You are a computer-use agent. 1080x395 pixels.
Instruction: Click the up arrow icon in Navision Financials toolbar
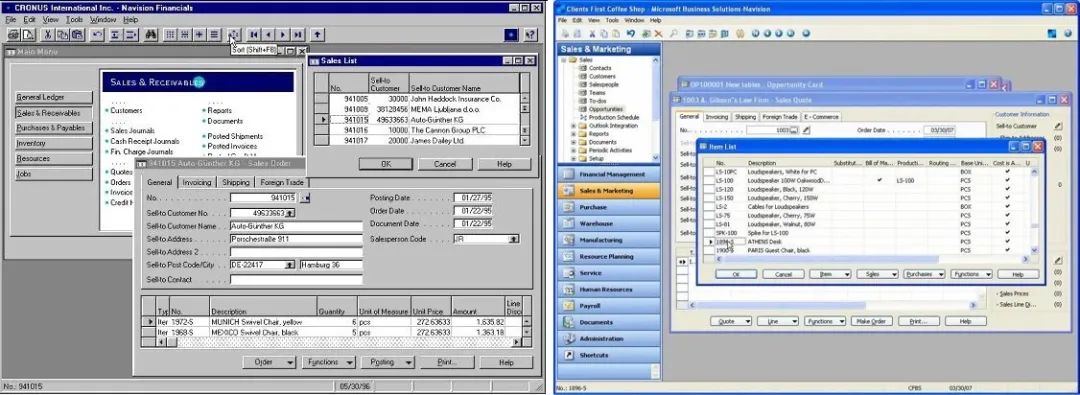point(317,34)
